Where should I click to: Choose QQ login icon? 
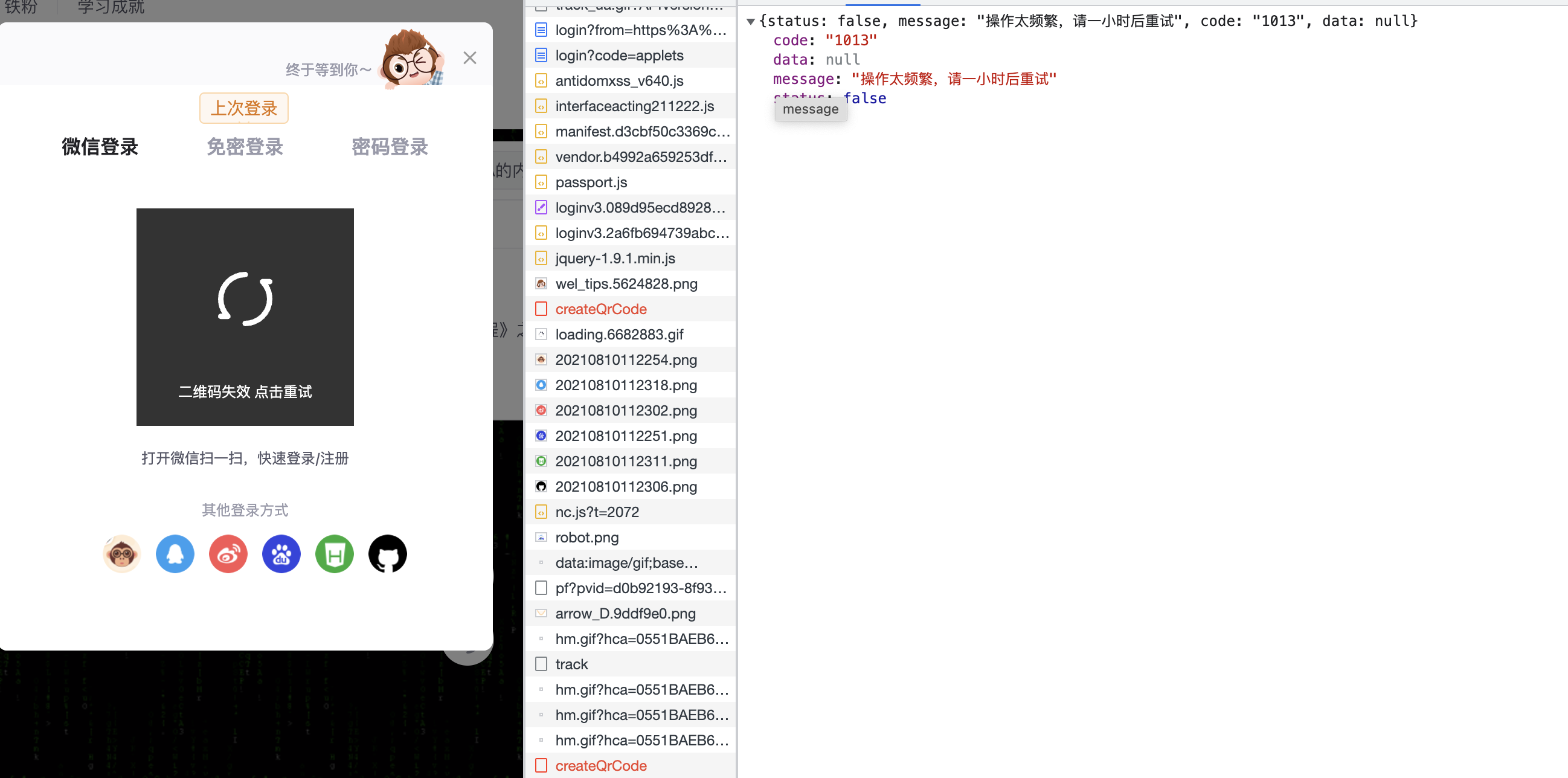pos(175,554)
